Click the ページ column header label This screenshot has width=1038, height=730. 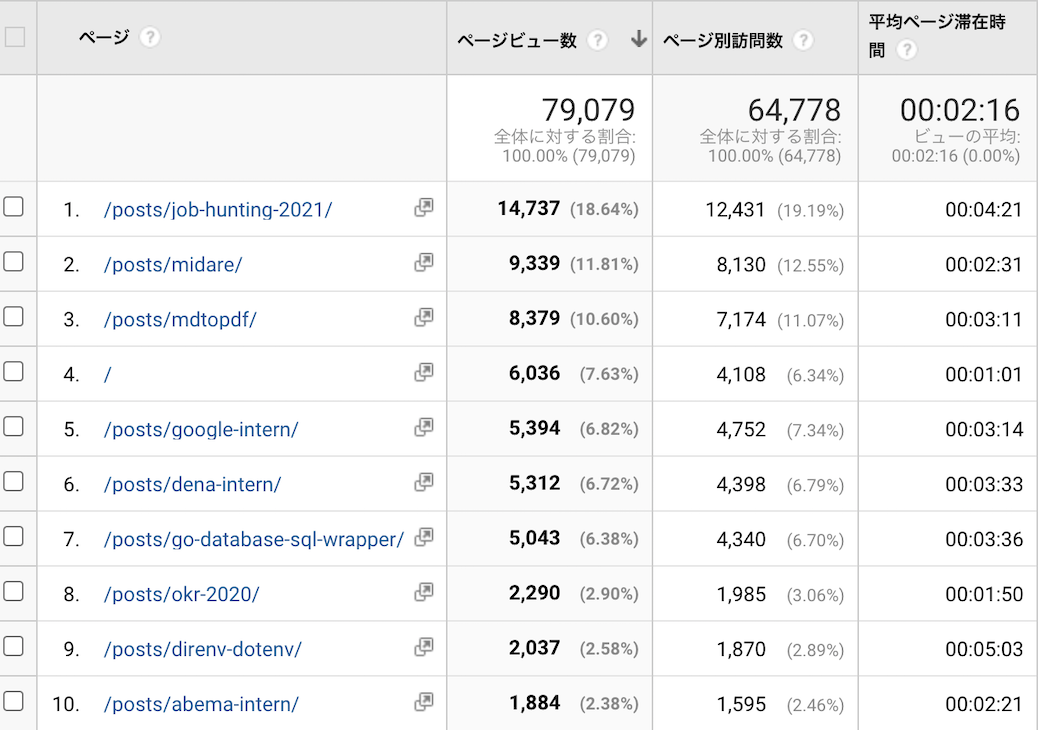(104, 38)
